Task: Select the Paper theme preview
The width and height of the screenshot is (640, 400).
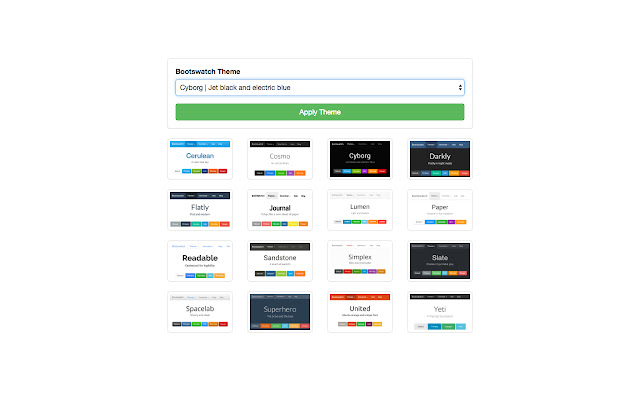Action: click(440, 210)
